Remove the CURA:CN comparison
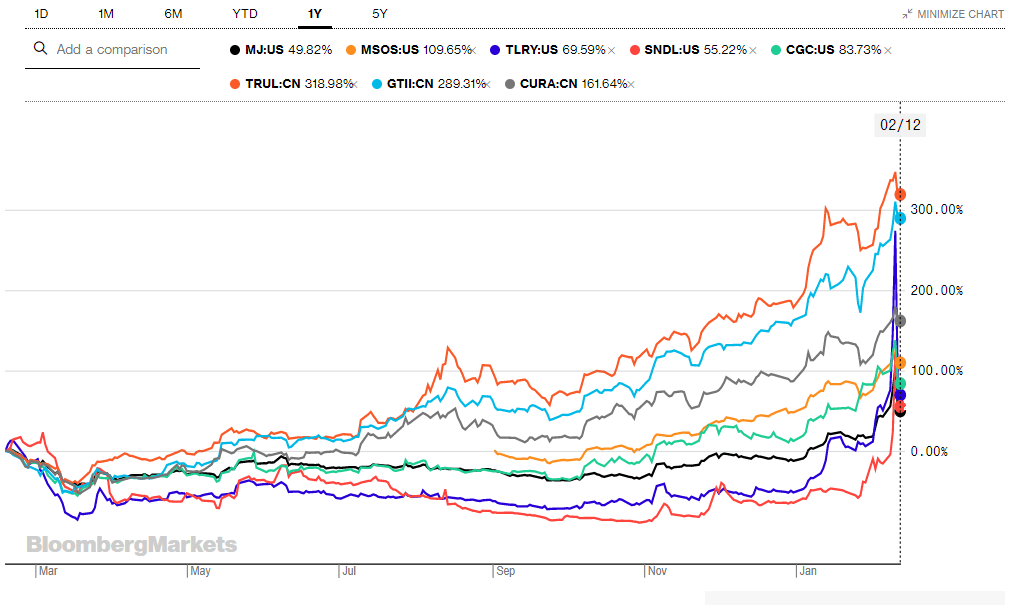The width and height of the screenshot is (1016, 605). [x=631, y=84]
